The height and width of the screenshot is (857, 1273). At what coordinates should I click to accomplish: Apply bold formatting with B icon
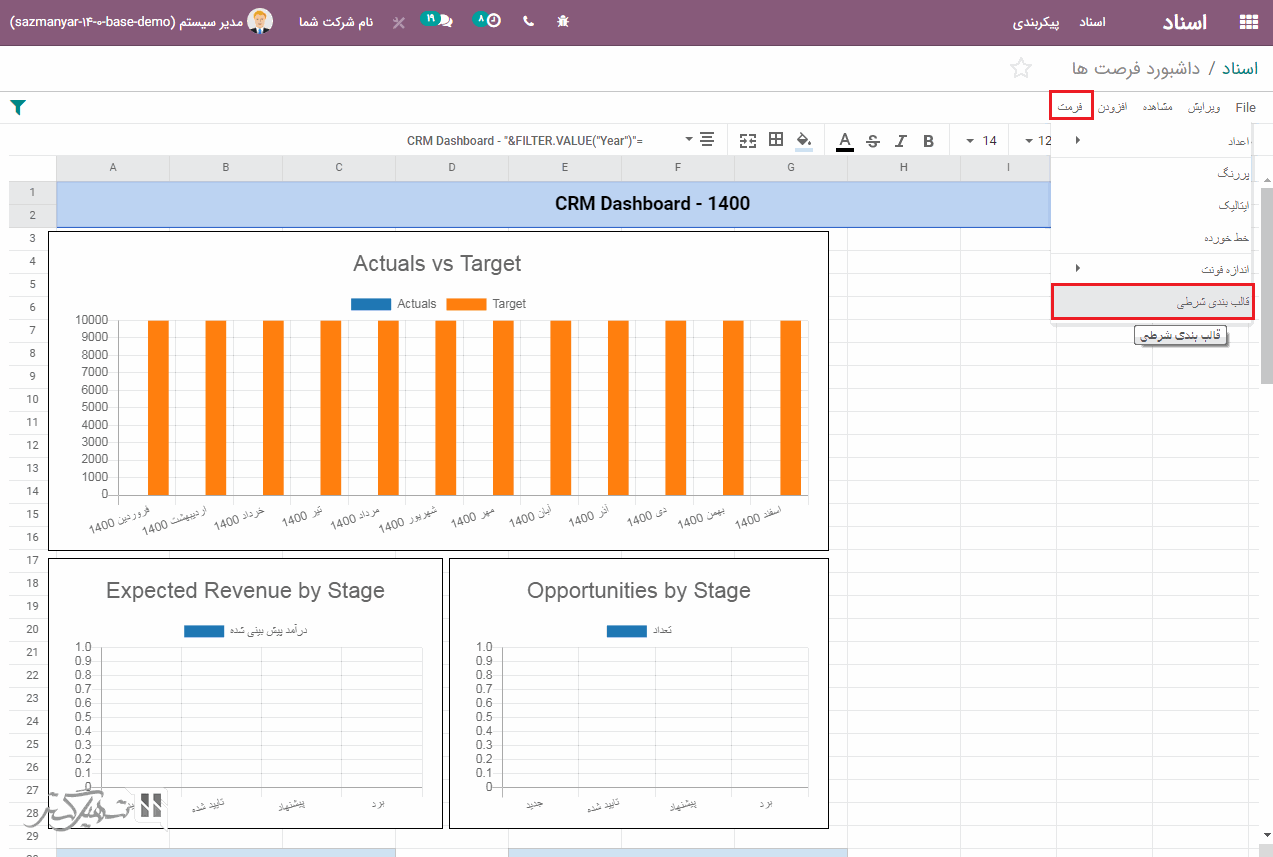[928, 141]
